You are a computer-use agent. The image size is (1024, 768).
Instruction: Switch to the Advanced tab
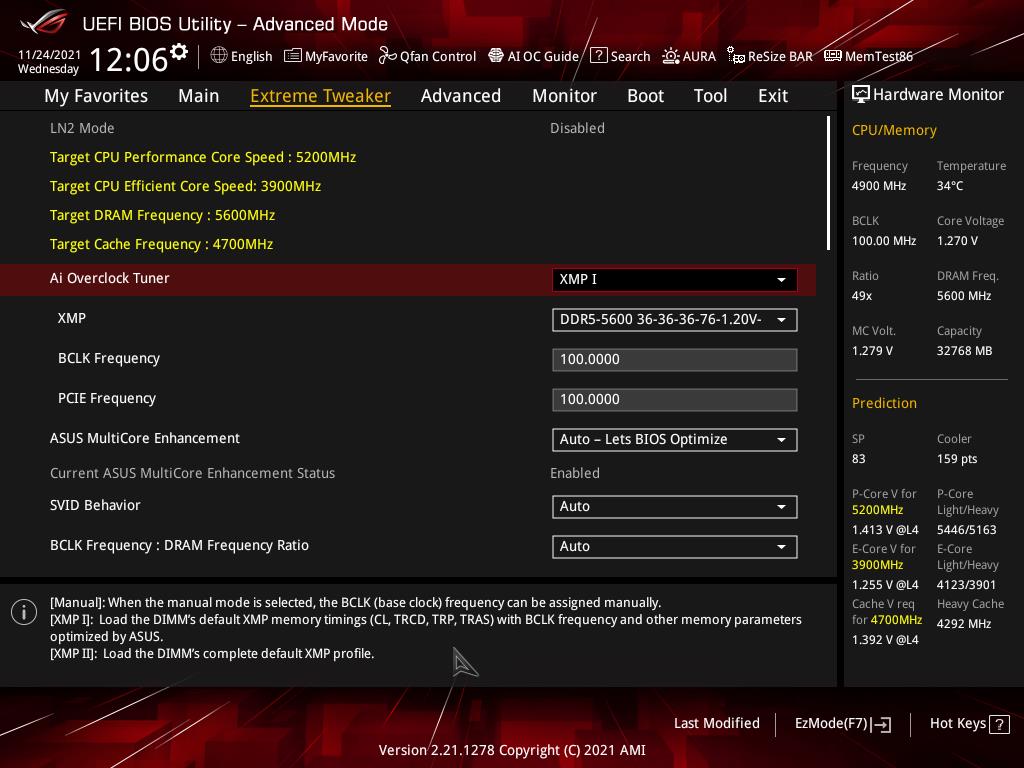(x=460, y=96)
